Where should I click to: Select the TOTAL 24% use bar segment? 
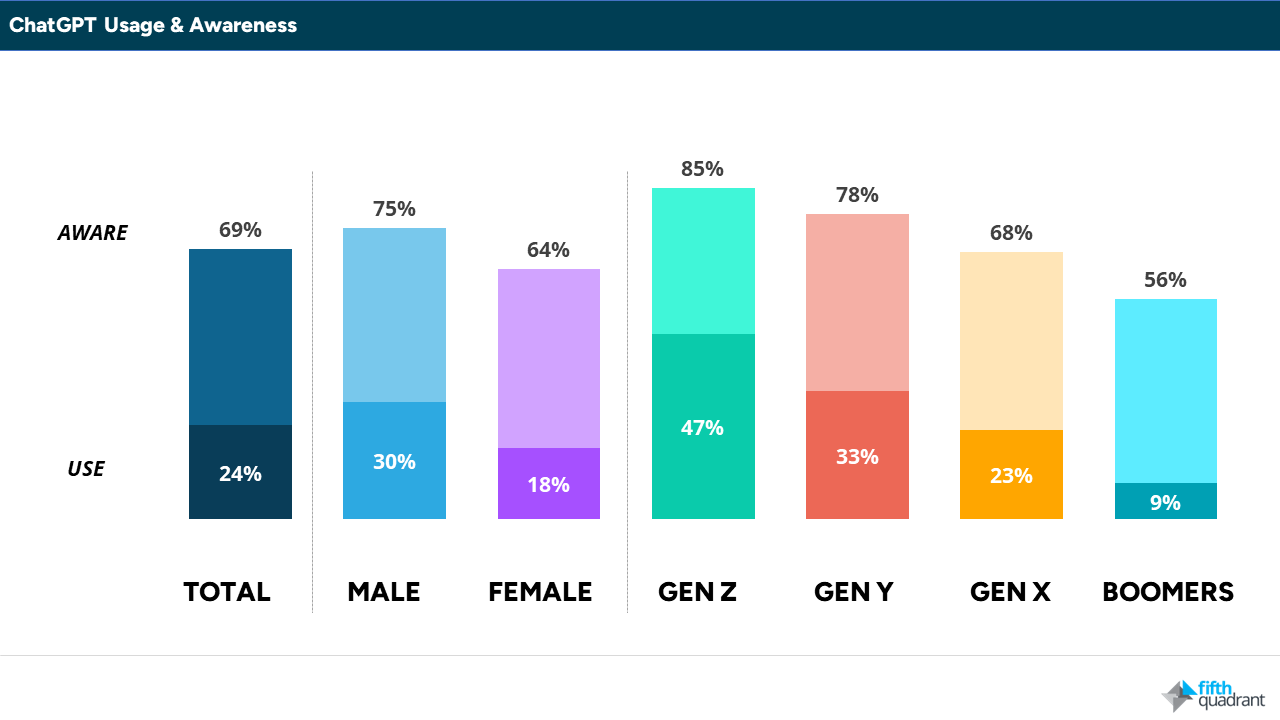(240, 472)
